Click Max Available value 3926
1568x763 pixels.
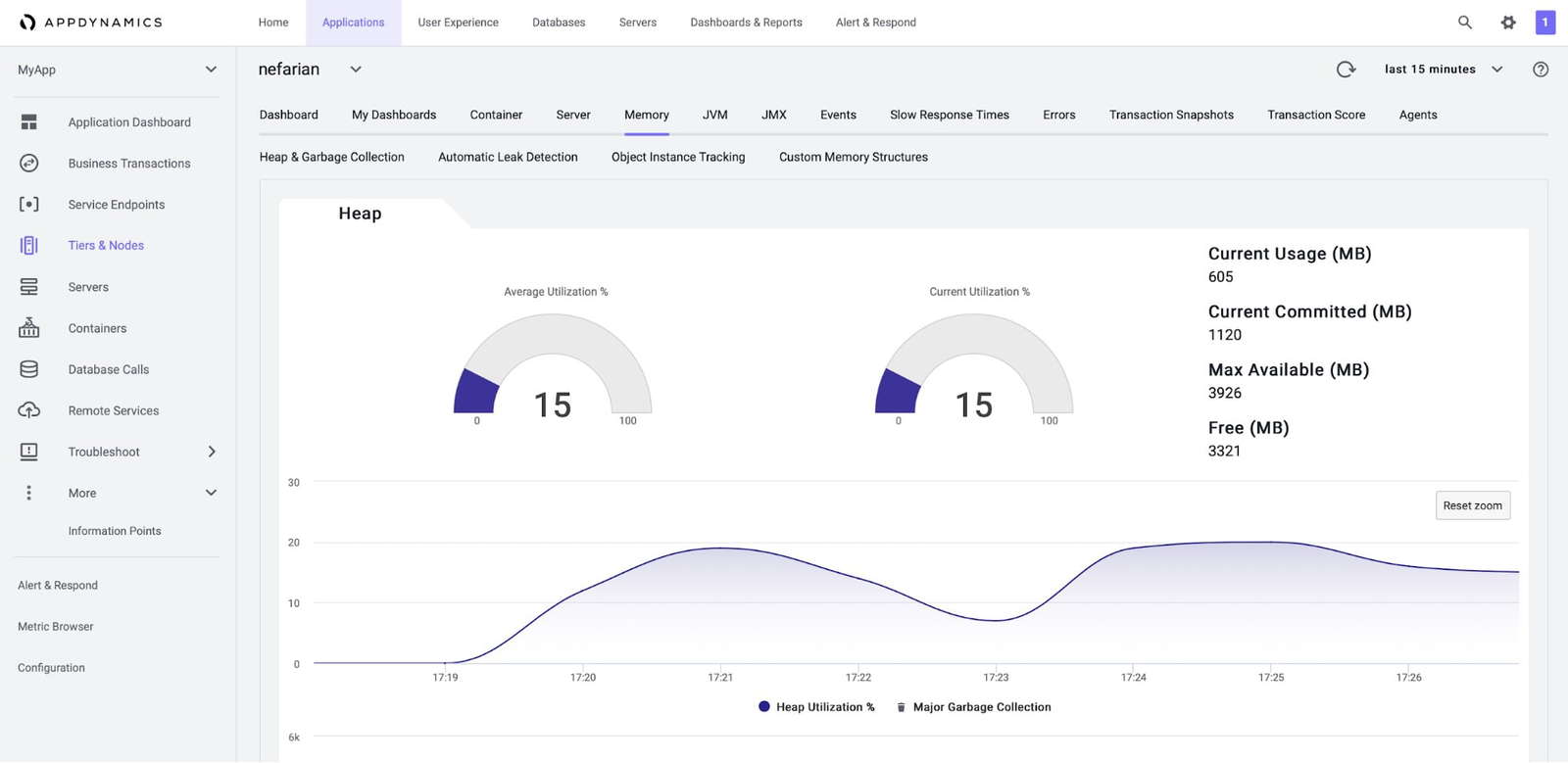tap(1225, 393)
